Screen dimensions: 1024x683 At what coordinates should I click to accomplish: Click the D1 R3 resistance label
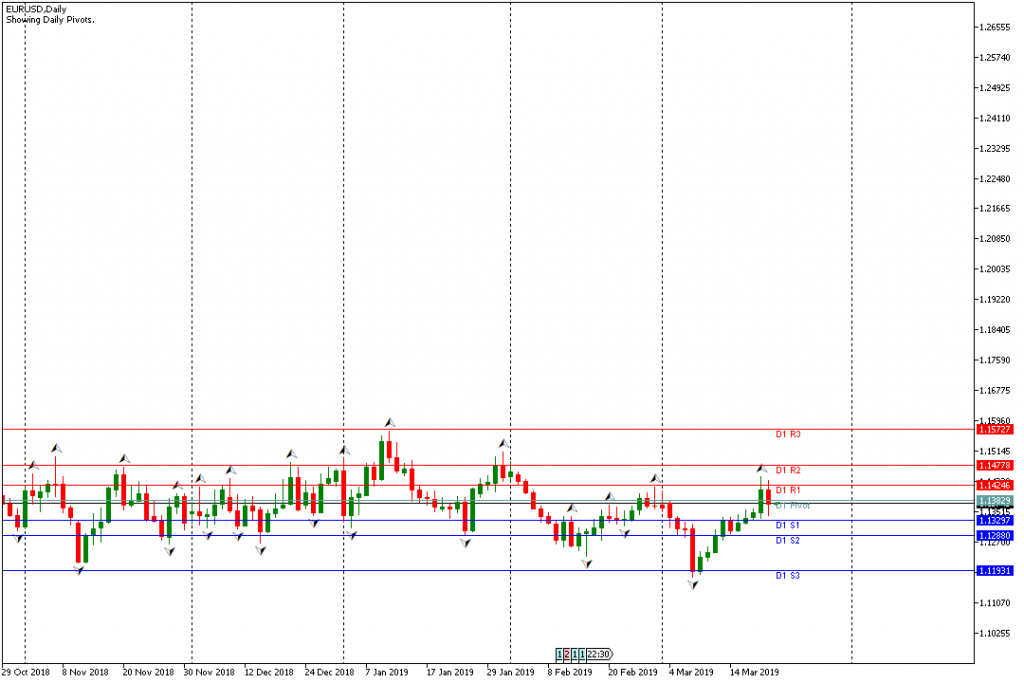point(788,435)
